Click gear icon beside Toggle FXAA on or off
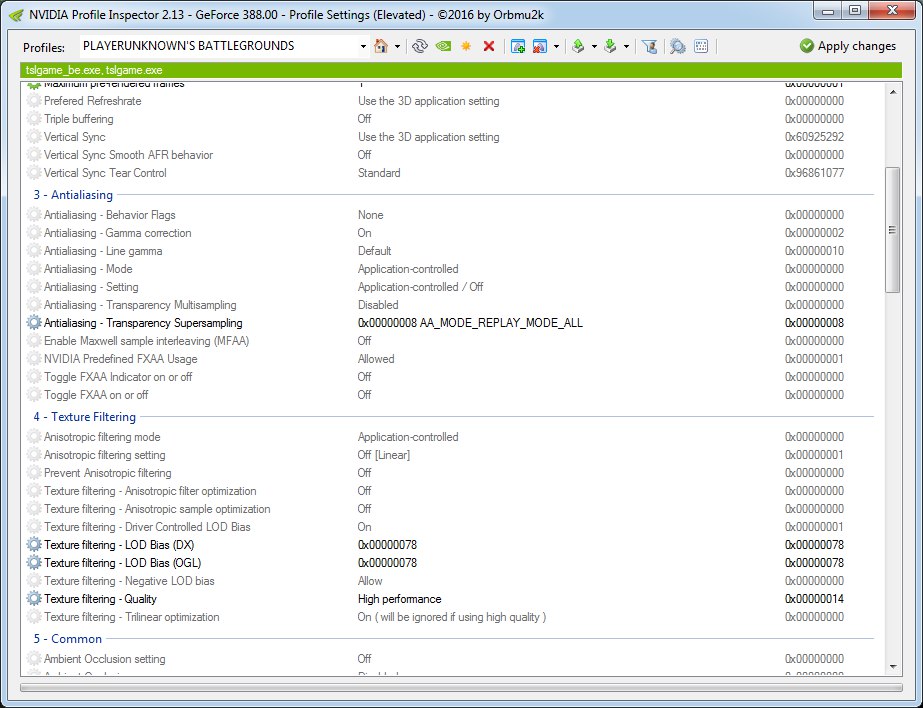 click(34, 394)
